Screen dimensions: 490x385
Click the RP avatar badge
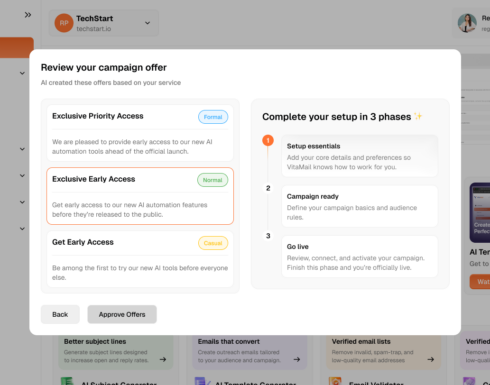[64, 23]
